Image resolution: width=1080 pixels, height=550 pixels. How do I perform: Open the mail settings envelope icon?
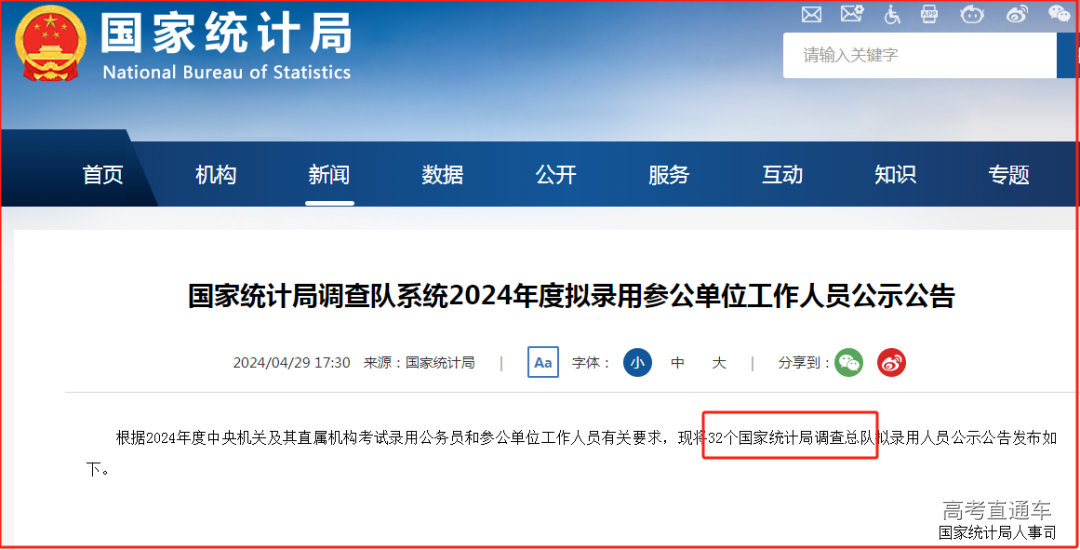point(852,13)
